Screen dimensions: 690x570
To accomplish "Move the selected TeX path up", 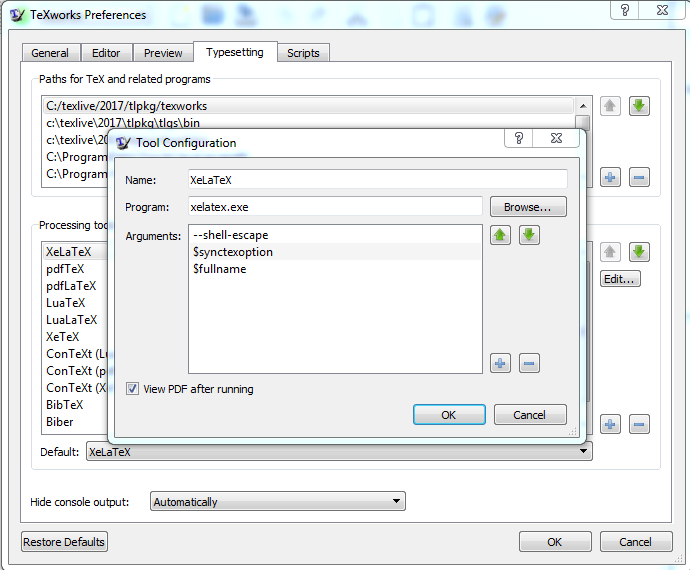I will pos(610,106).
